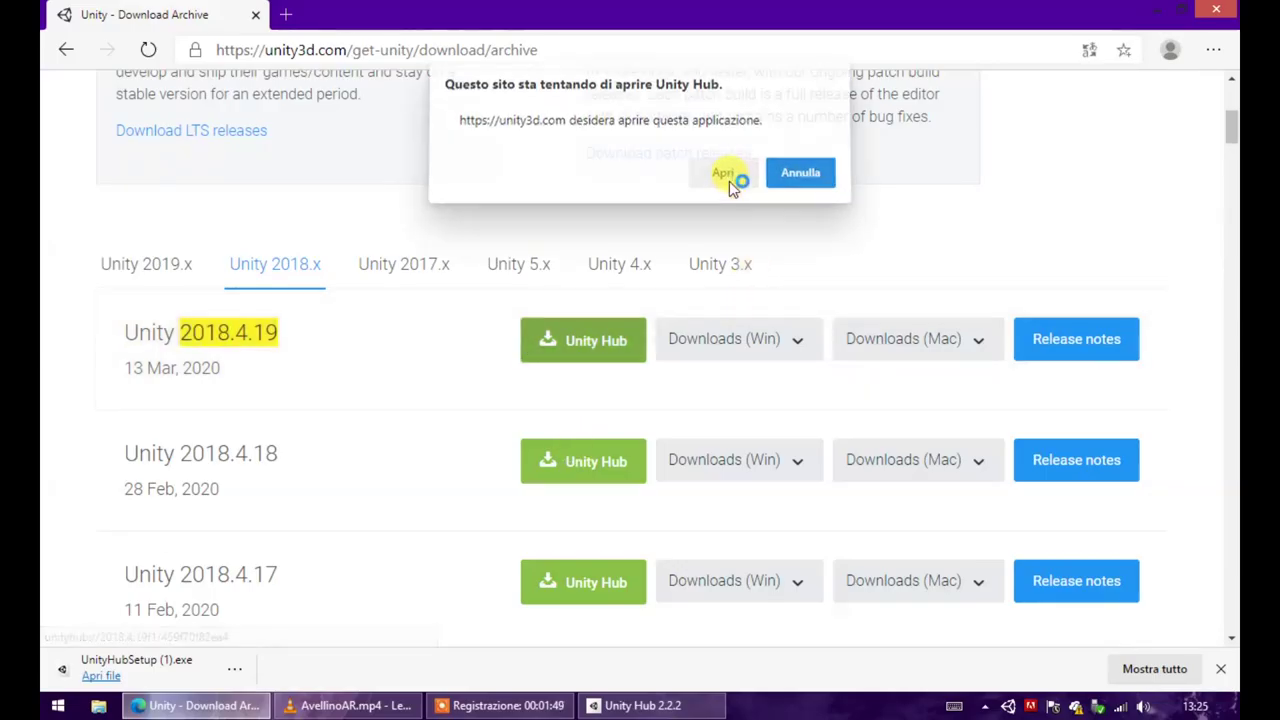1280x720 pixels.
Task: Show hidden system tray icons
Action: click(985, 706)
